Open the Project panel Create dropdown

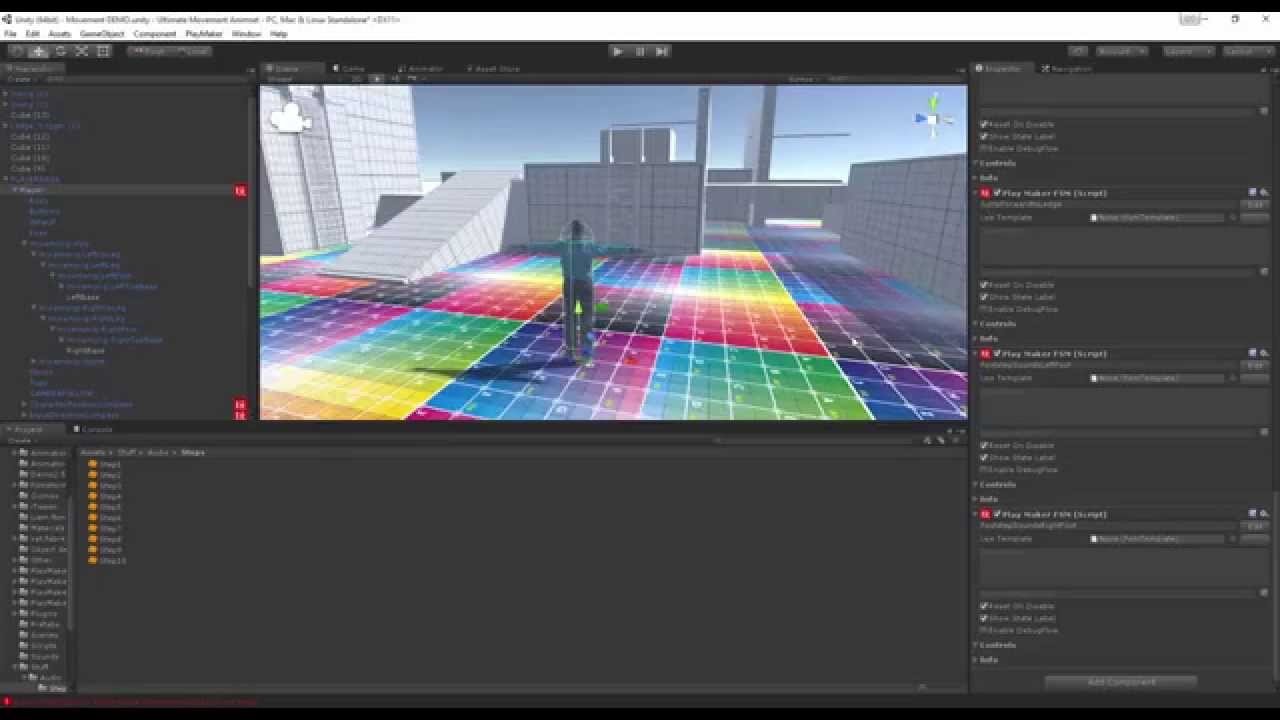tap(20, 441)
